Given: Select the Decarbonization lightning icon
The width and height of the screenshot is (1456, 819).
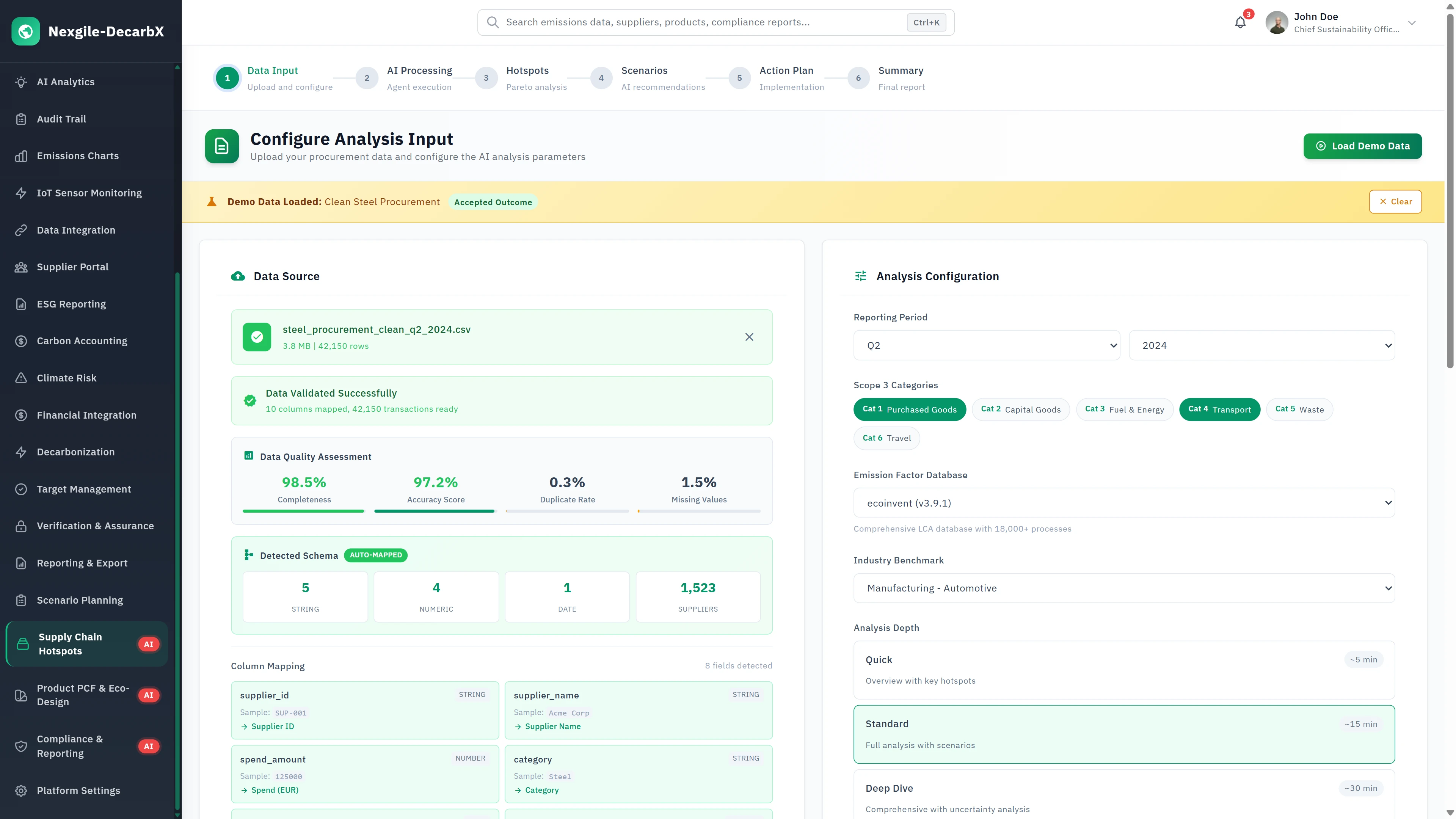Looking at the screenshot, I should coord(21,452).
